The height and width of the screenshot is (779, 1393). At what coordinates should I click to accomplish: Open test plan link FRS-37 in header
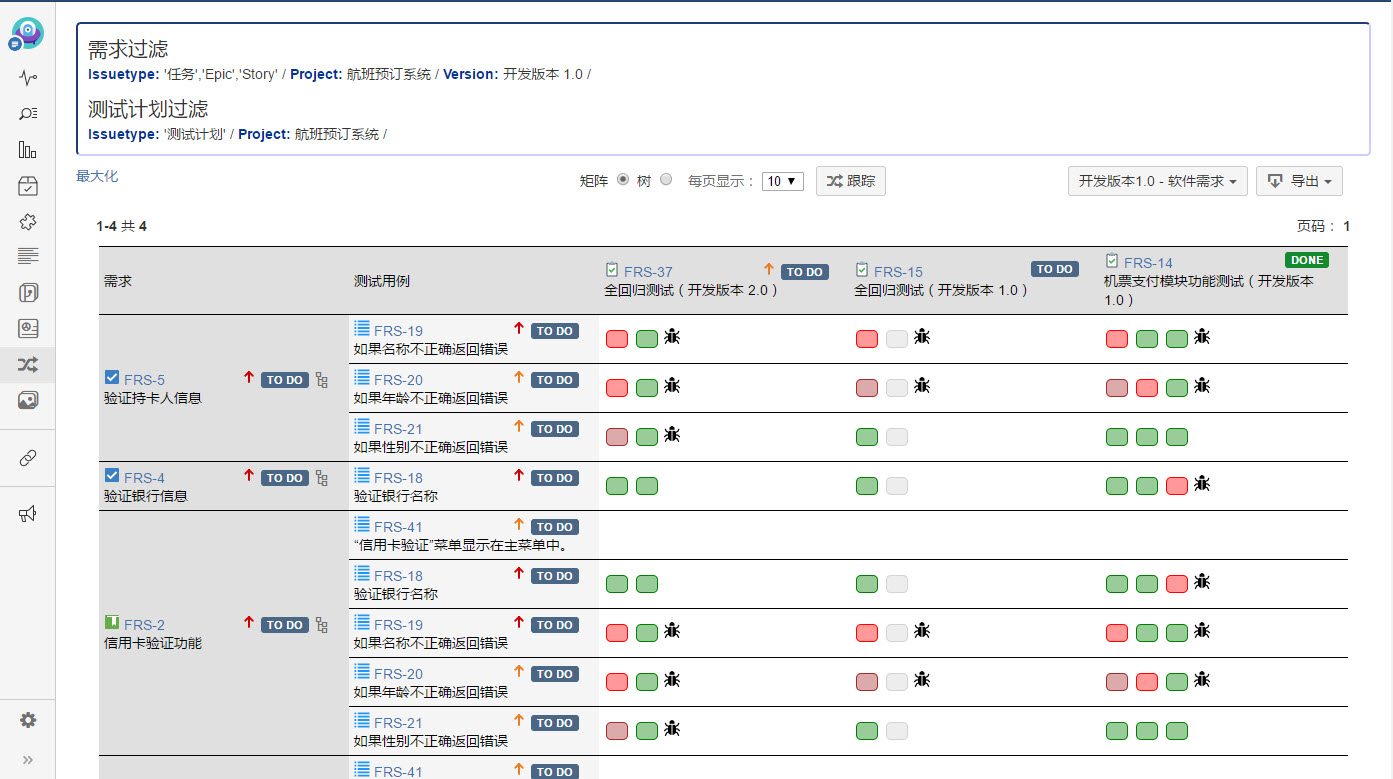point(648,272)
